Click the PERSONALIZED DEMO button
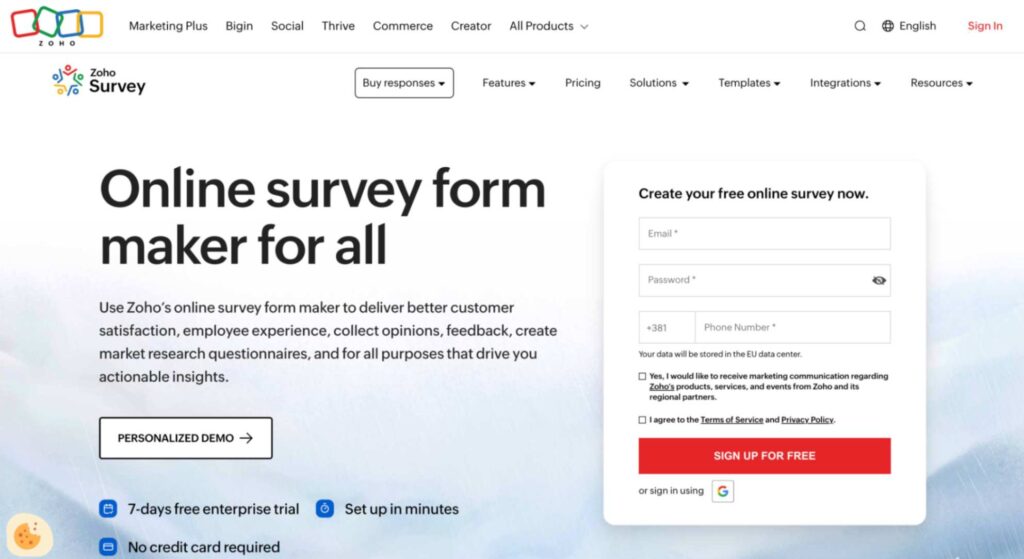Viewport: 1024px width, 559px height. pos(185,438)
